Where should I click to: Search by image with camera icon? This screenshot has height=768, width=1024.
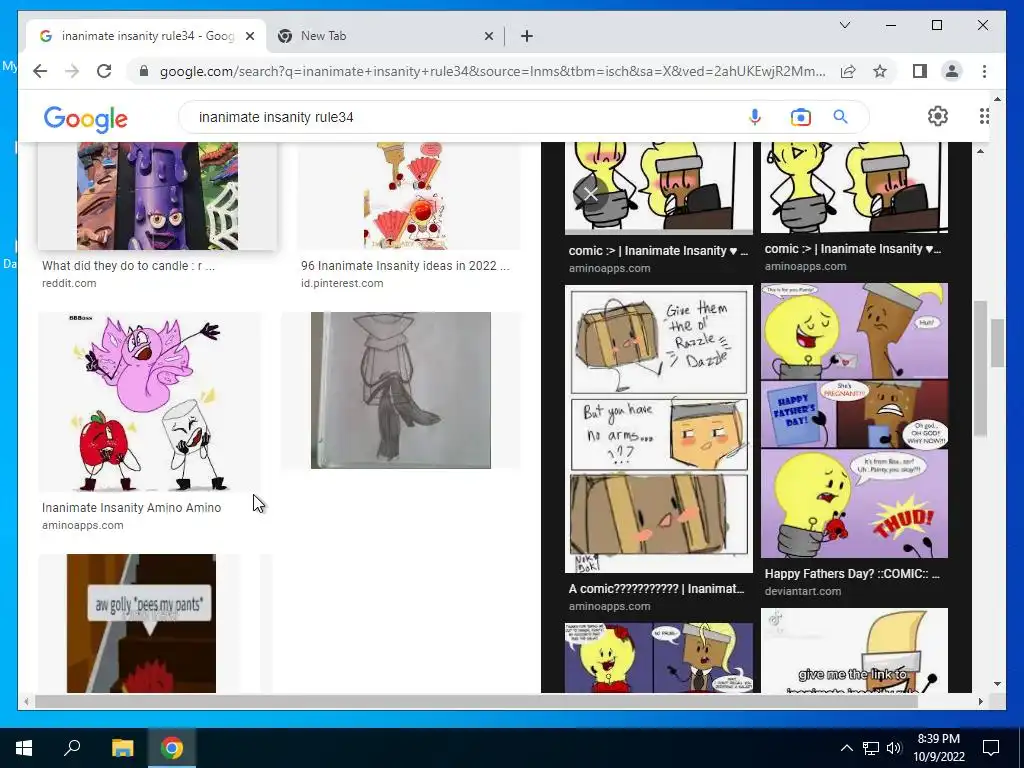[x=801, y=117]
